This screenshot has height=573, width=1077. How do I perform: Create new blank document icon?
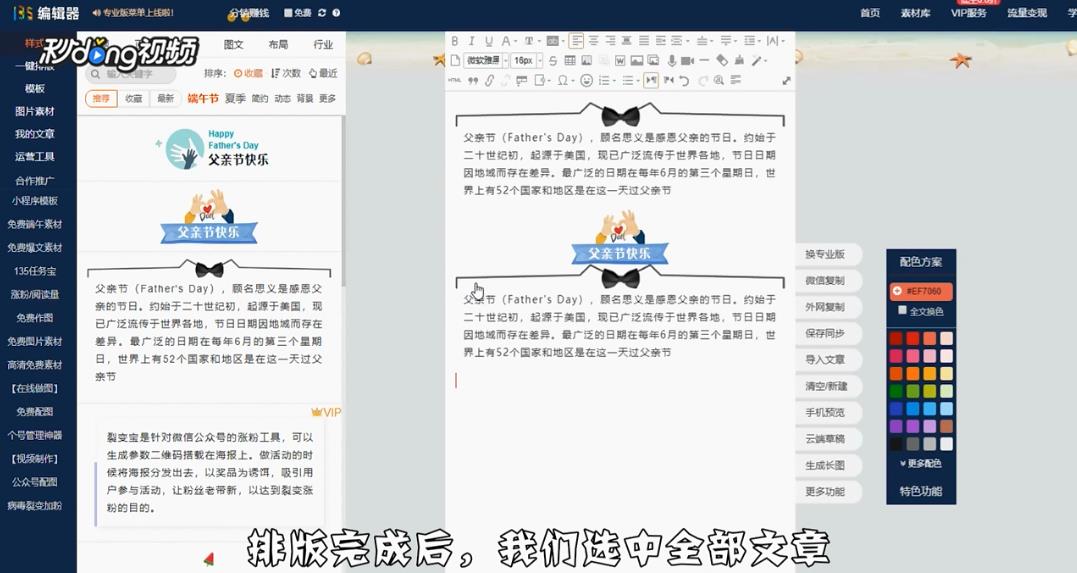coord(455,60)
